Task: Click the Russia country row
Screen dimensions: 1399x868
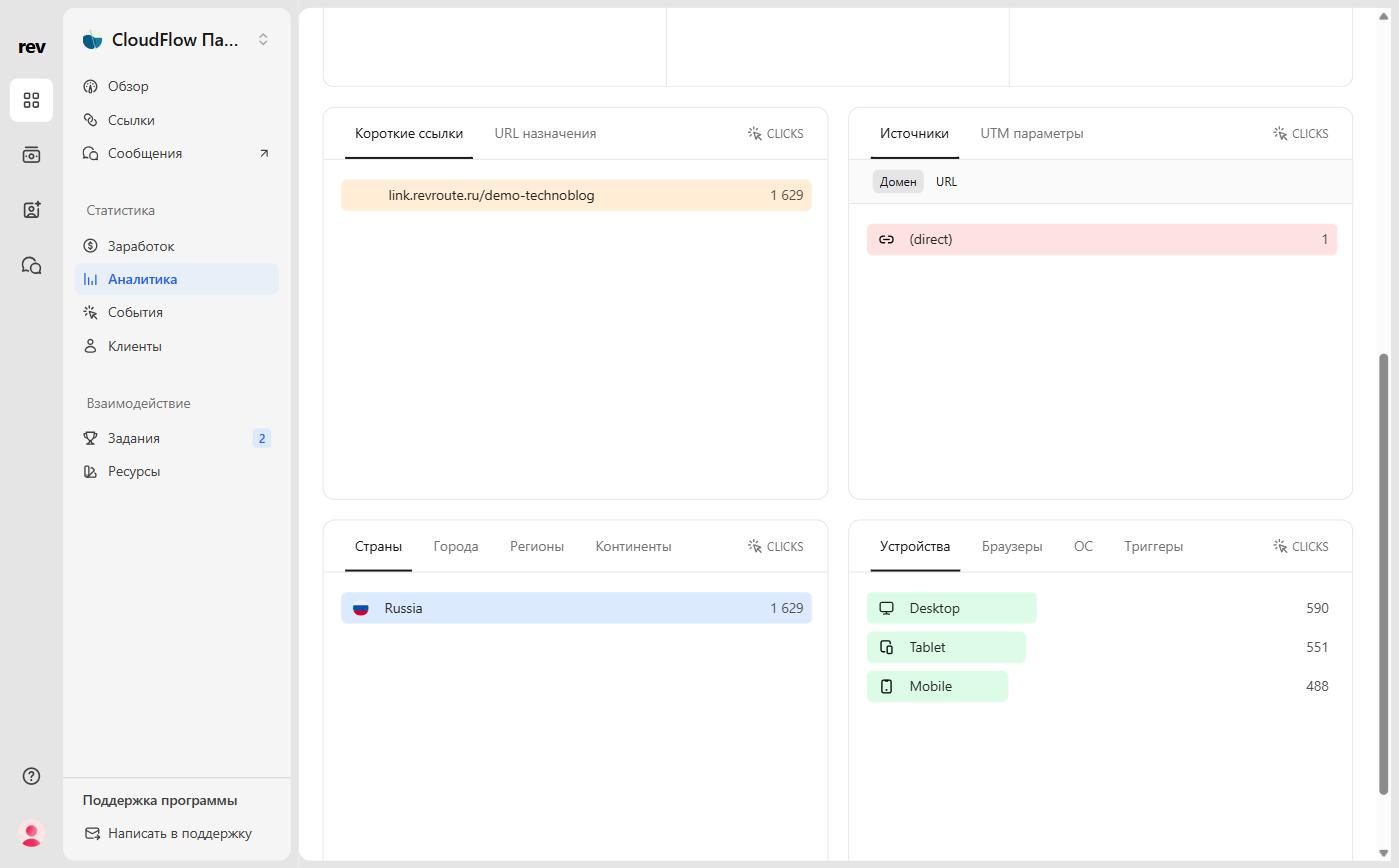Action: click(x=576, y=608)
